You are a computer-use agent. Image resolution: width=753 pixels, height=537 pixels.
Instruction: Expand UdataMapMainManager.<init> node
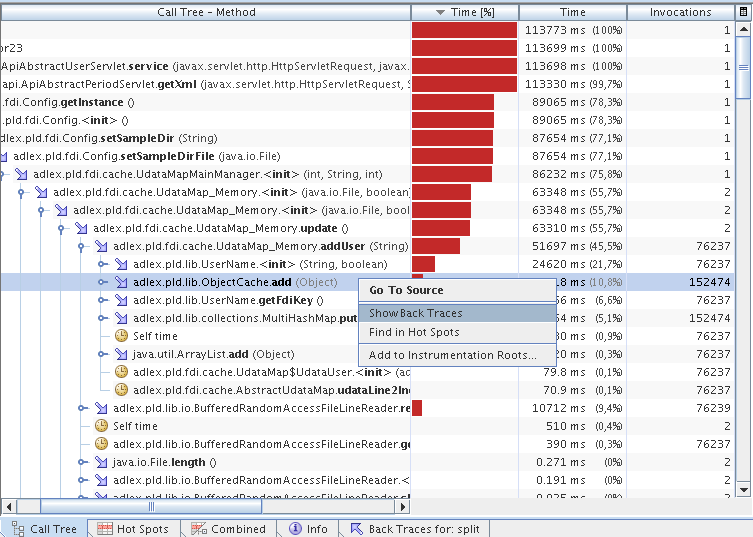(1, 174)
